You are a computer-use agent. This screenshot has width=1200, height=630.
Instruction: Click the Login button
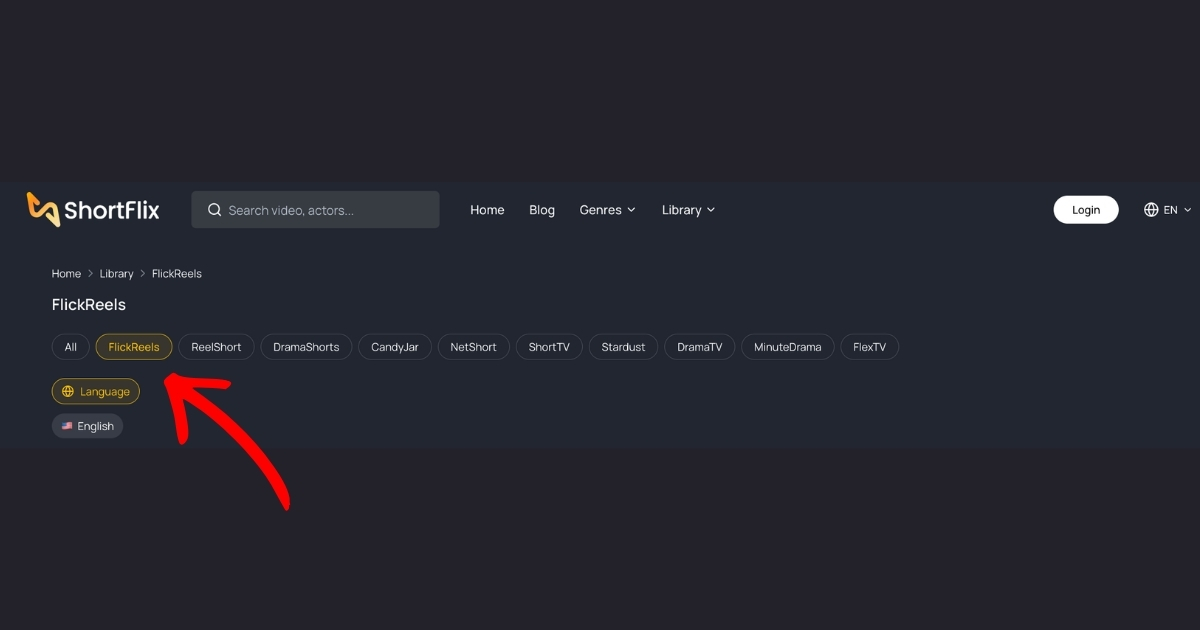pos(1086,209)
